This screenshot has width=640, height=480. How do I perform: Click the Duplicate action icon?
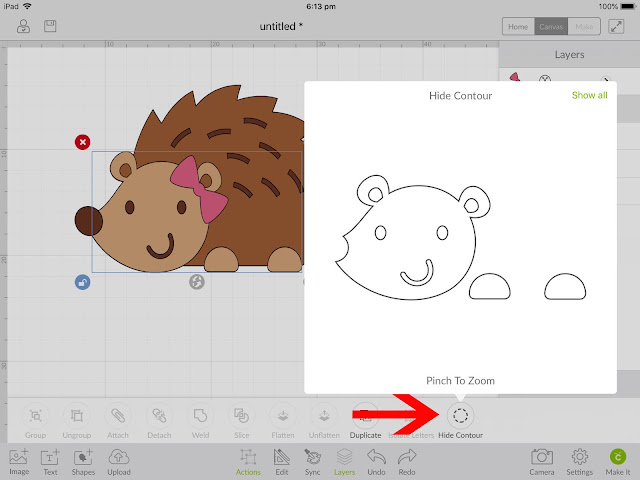[365, 416]
